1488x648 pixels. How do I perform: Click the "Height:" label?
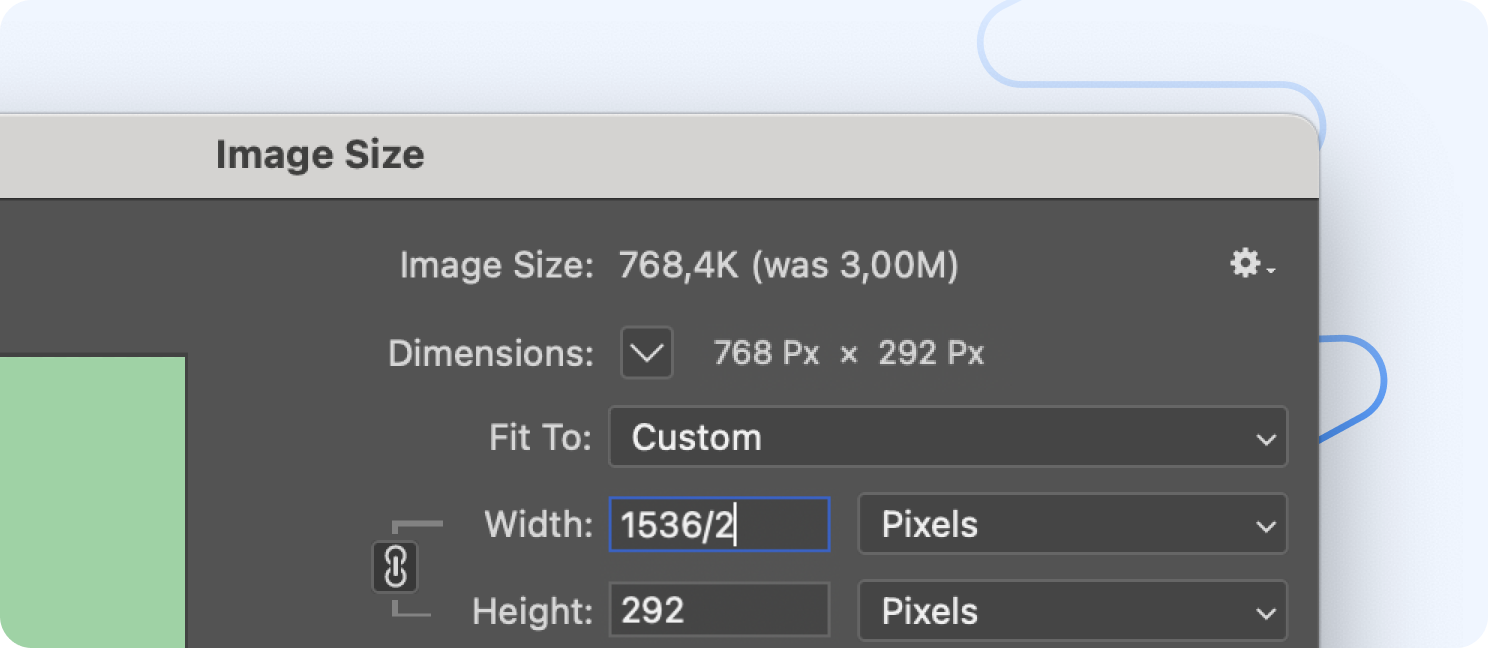(x=532, y=611)
